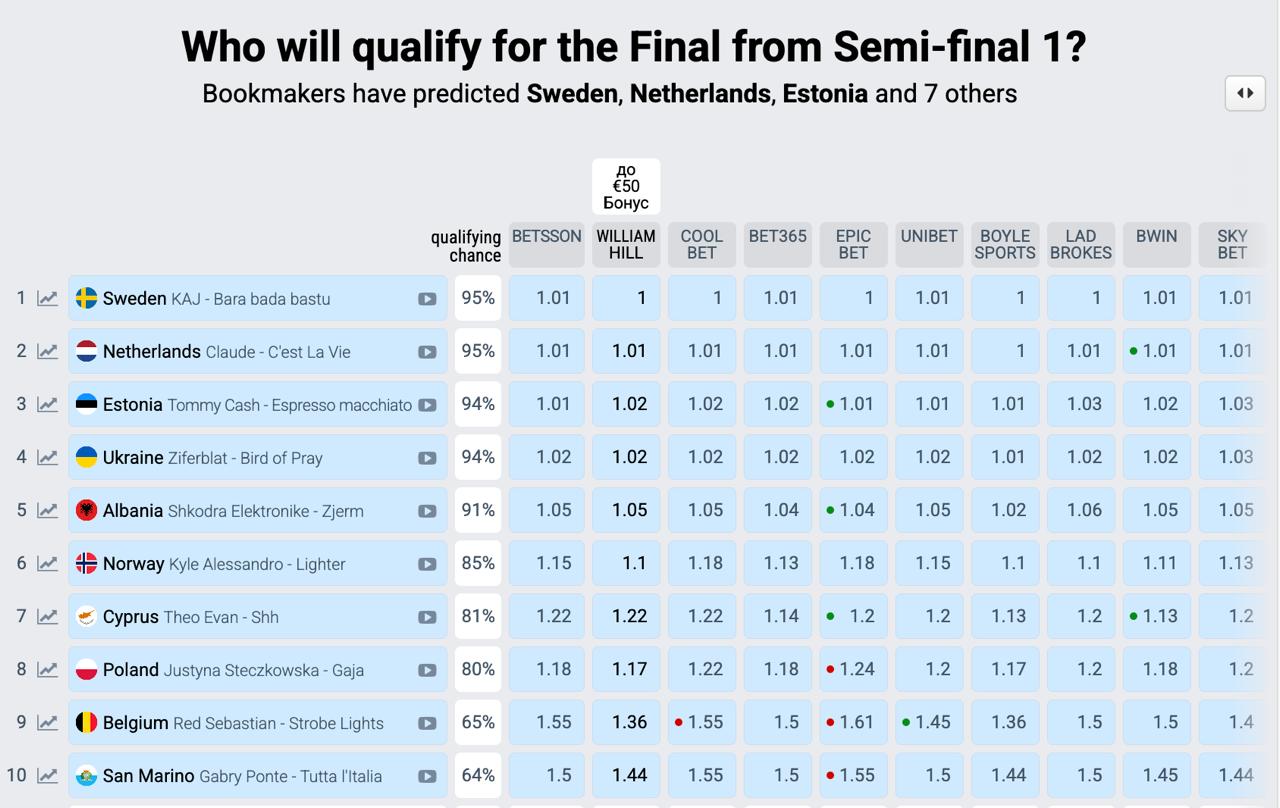The image size is (1280, 808).
Task: Open the Cyprus odds history chart
Action: pos(47,617)
